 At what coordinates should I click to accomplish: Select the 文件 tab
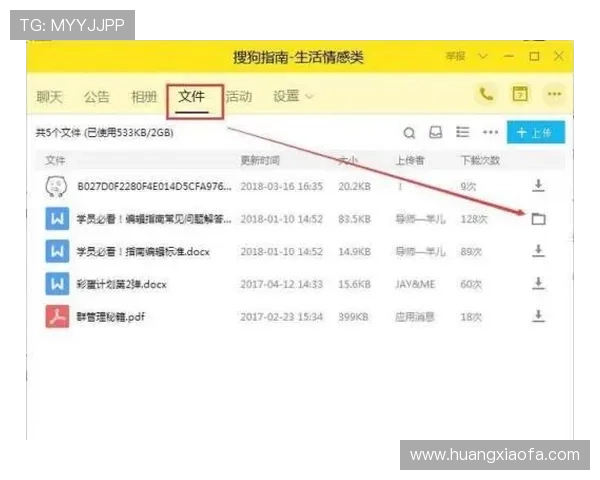192,96
